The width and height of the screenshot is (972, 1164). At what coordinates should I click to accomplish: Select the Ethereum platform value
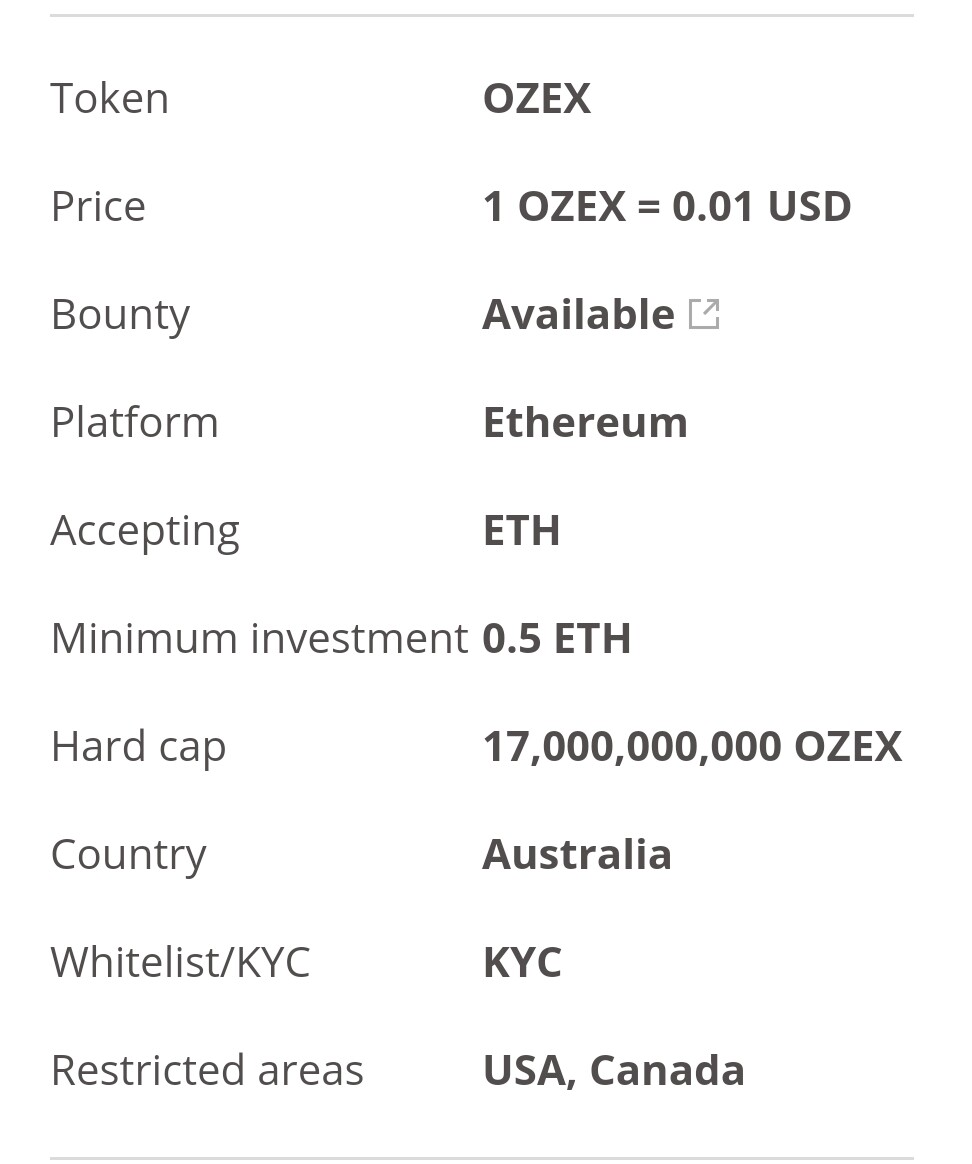(585, 422)
